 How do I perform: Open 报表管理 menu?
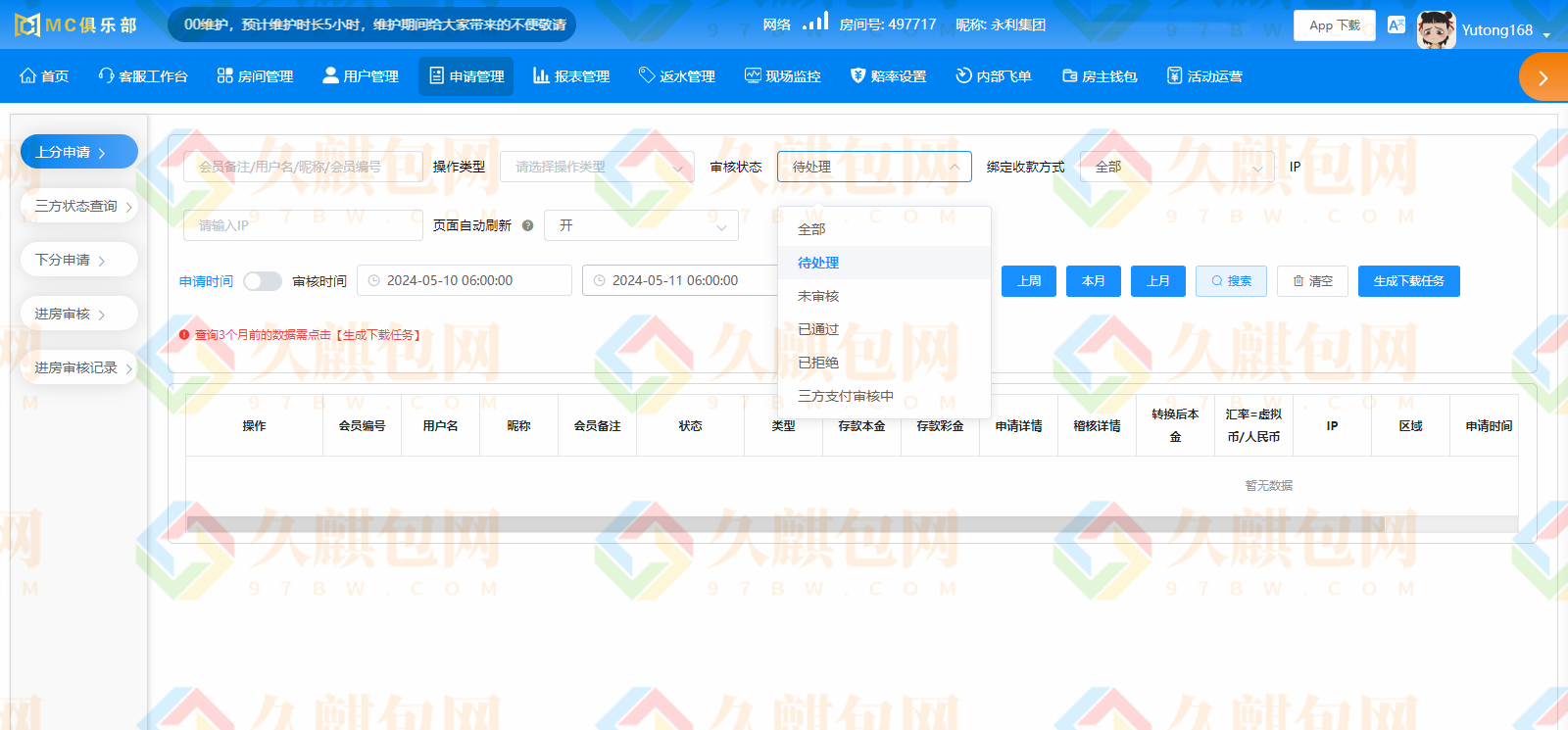click(571, 76)
